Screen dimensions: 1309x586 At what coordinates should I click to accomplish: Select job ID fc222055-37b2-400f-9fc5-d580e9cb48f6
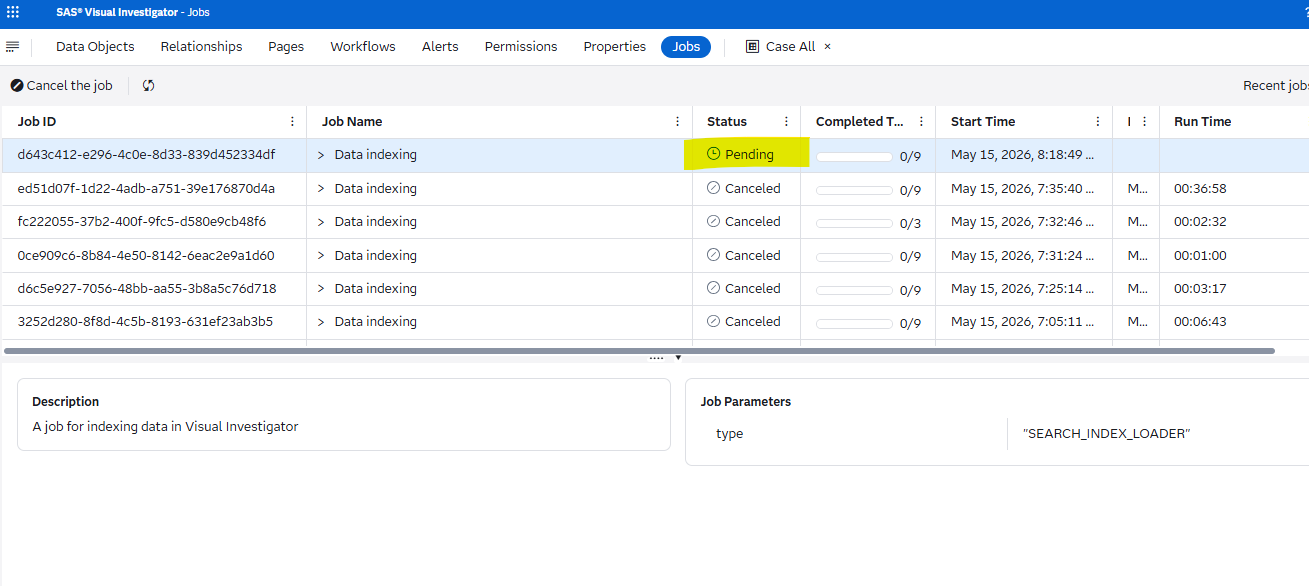coord(142,221)
